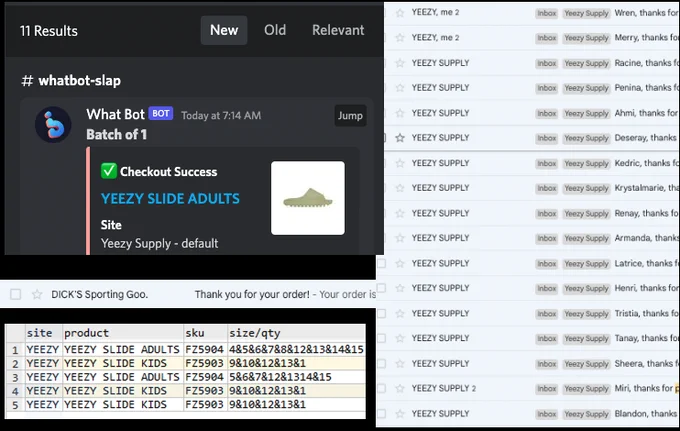Star the Kedric YEEZY SUPPLY email
This screenshot has height=431, width=680.
(x=400, y=163)
